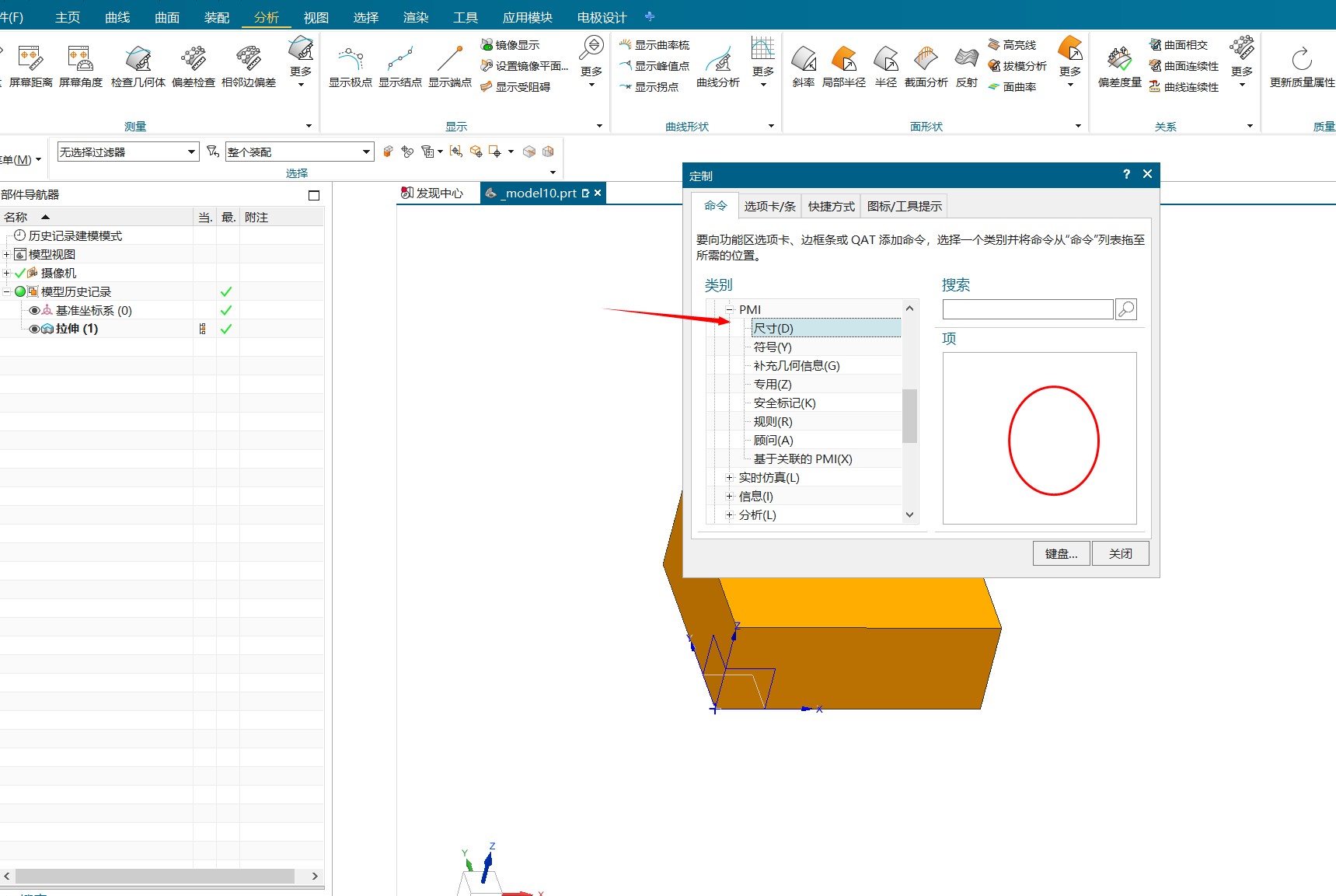The width and height of the screenshot is (1336, 896).
Task: Open the 斜率 face analysis tool
Action: pos(803,66)
